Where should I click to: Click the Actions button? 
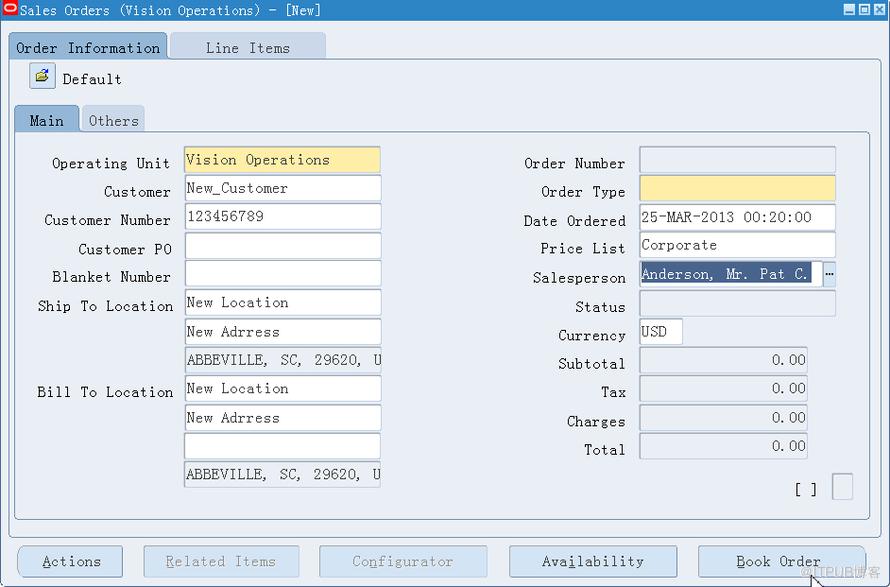[70, 561]
